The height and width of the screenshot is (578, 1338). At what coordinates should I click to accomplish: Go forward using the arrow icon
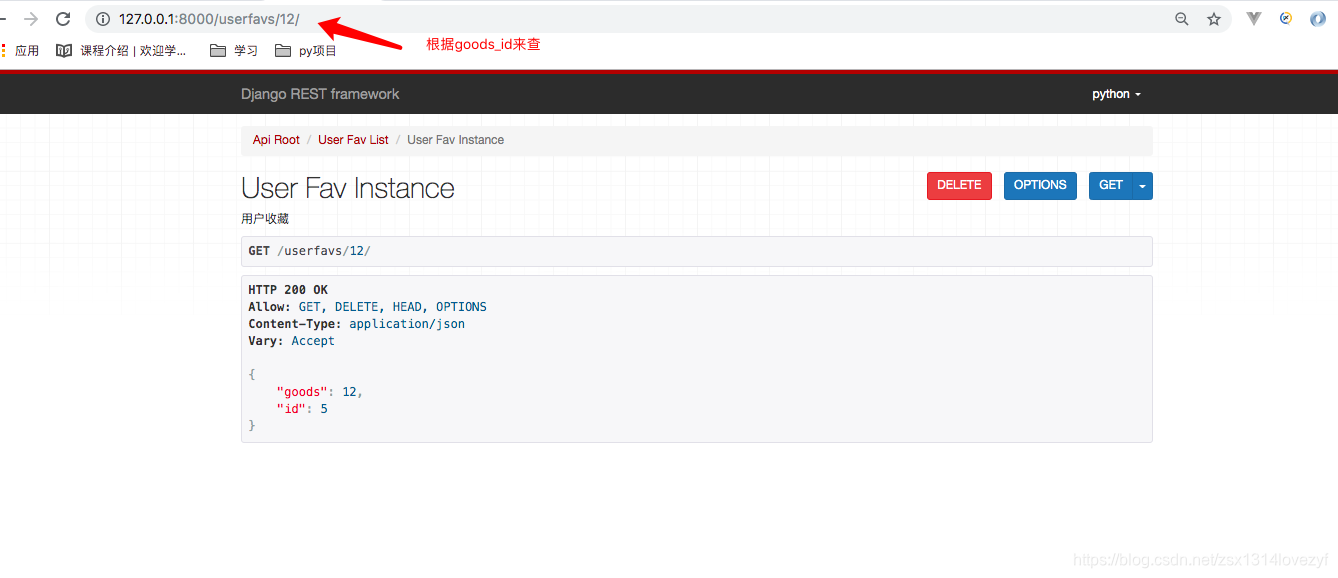coord(31,19)
